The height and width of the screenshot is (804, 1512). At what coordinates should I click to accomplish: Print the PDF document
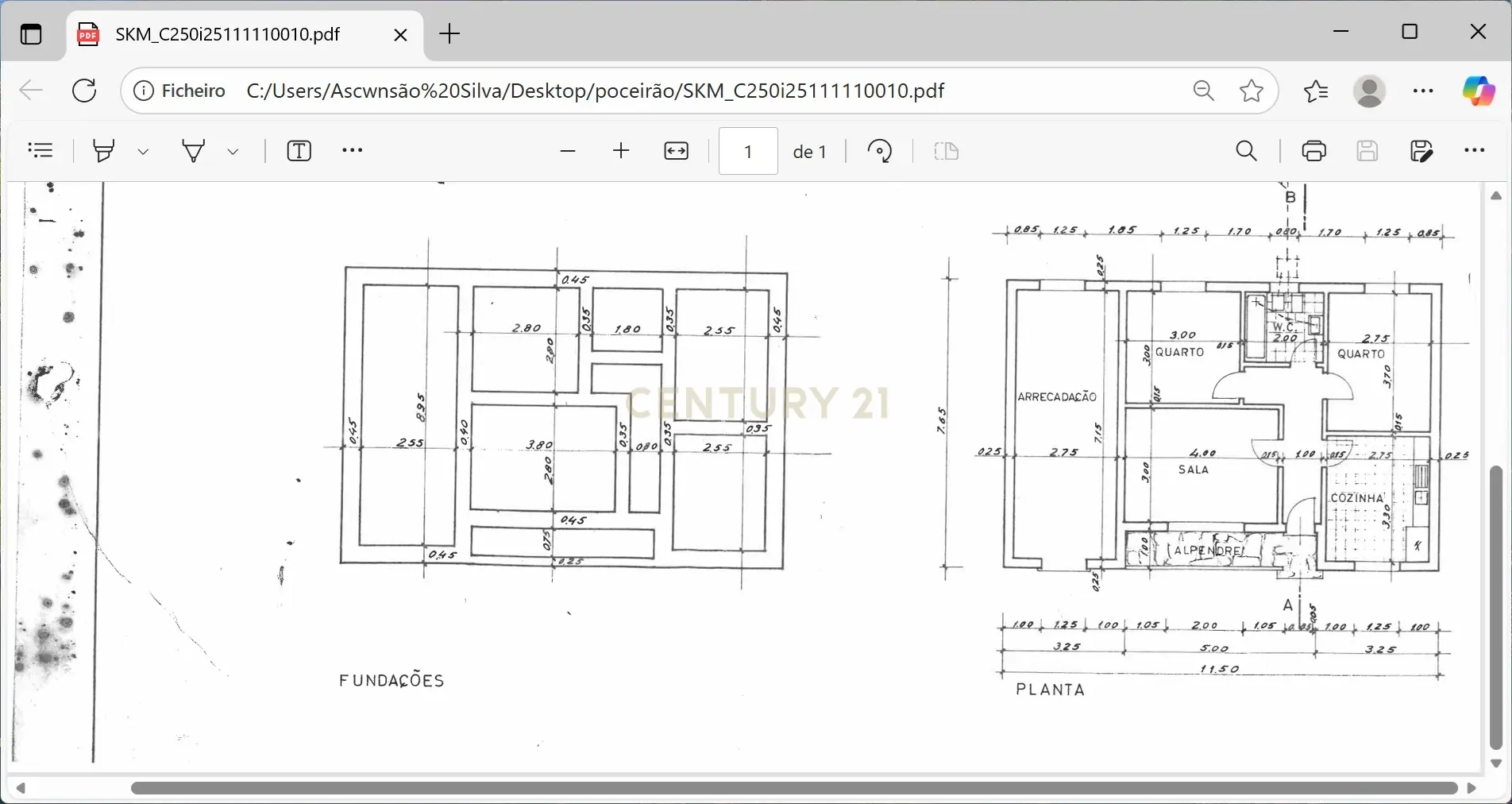(1313, 151)
